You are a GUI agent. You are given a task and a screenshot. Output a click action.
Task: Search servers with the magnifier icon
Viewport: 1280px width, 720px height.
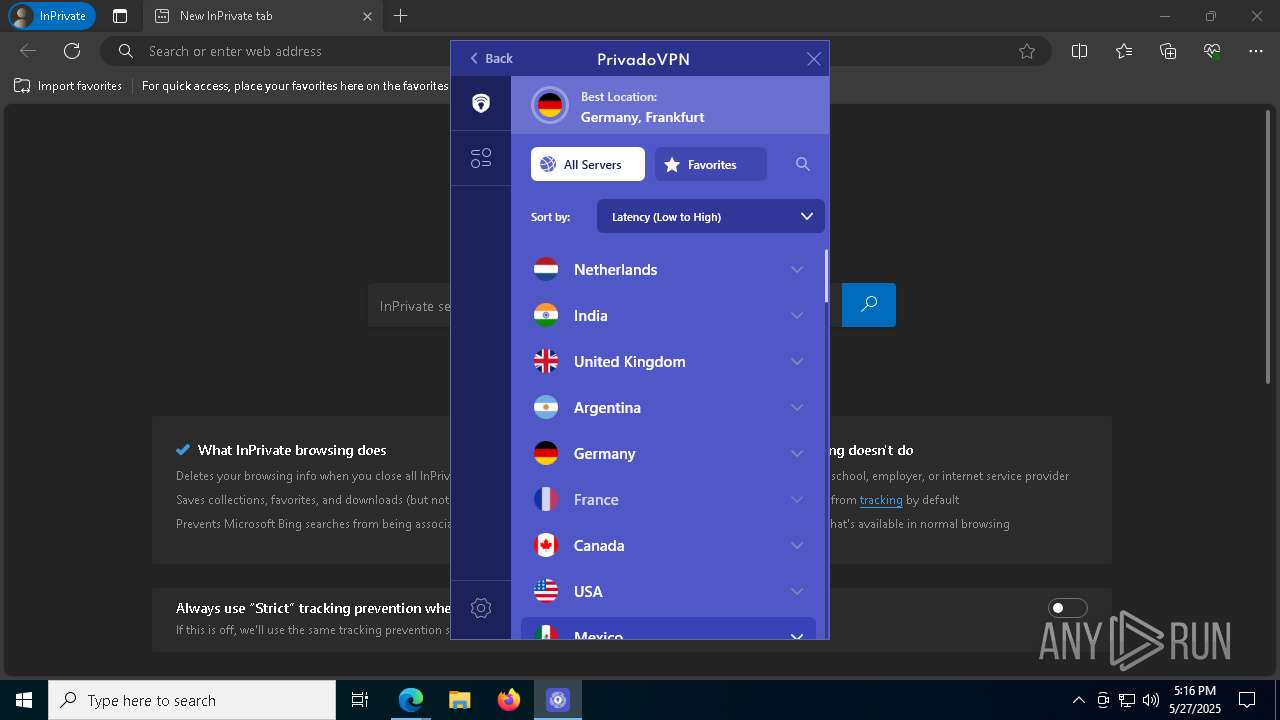(803, 164)
